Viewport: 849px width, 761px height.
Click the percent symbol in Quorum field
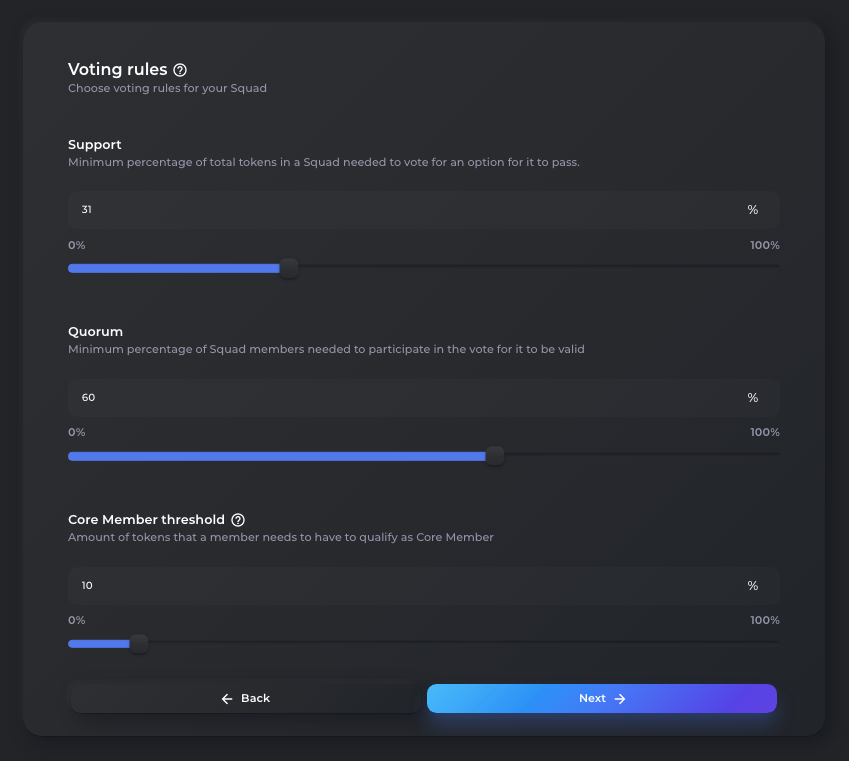point(753,398)
